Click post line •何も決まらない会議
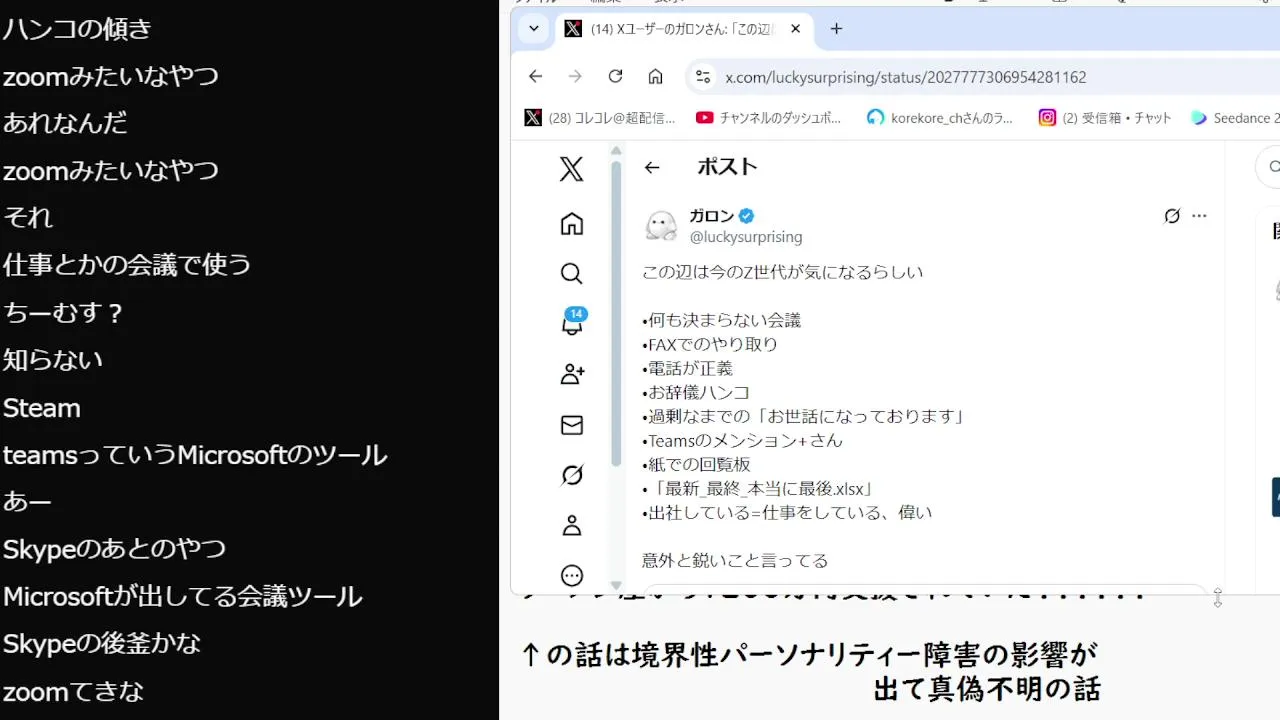Viewport: 1280px width, 720px height. pyautogui.click(x=721, y=320)
